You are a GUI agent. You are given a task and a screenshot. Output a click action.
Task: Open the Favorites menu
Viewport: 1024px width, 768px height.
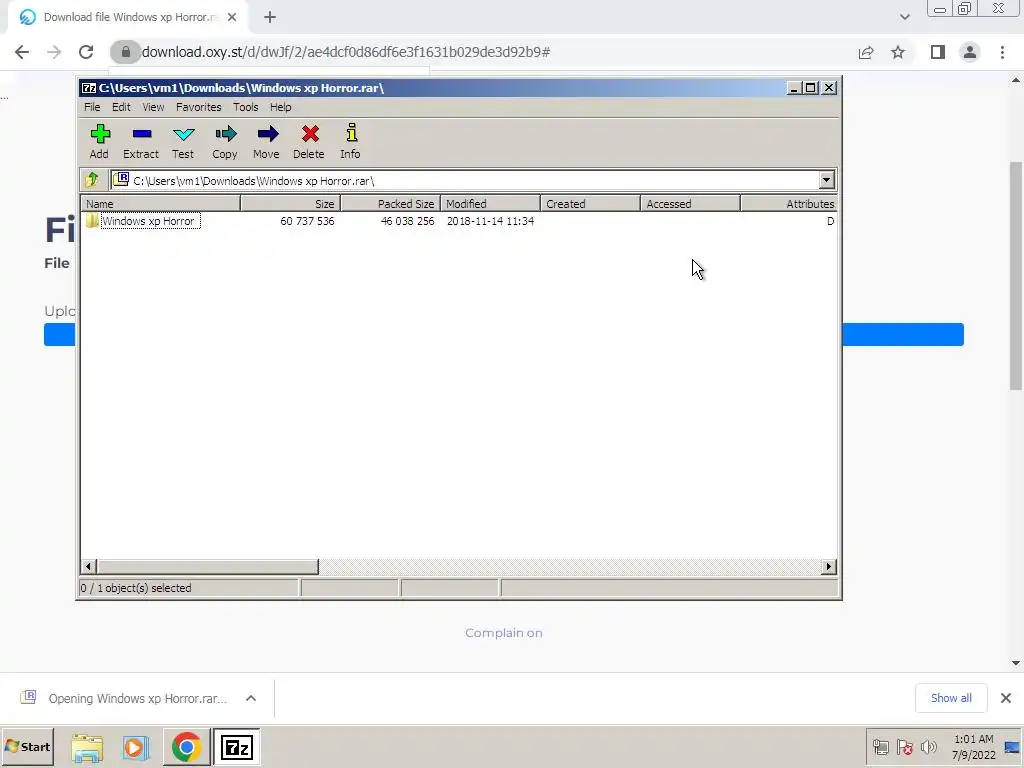pyautogui.click(x=199, y=107)
